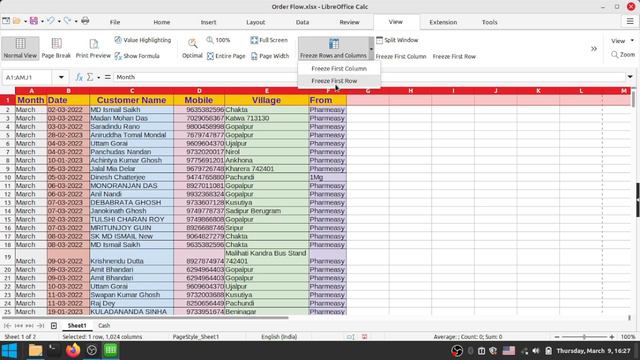This screenshot has width=640, height=360.
Task: Click Freeze Rows and Columns icon
Action: tap(333, 48)
